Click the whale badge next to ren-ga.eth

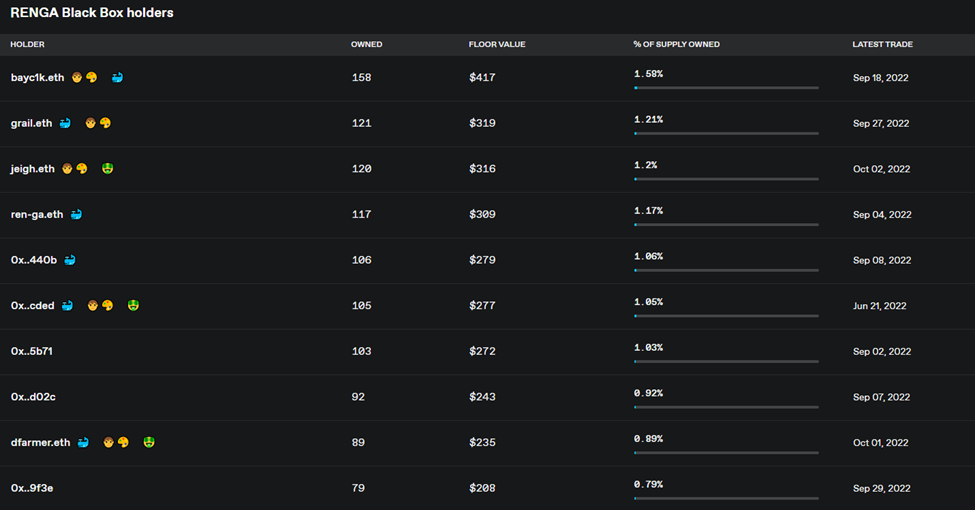pyautogui.click(x=76, y=214)
